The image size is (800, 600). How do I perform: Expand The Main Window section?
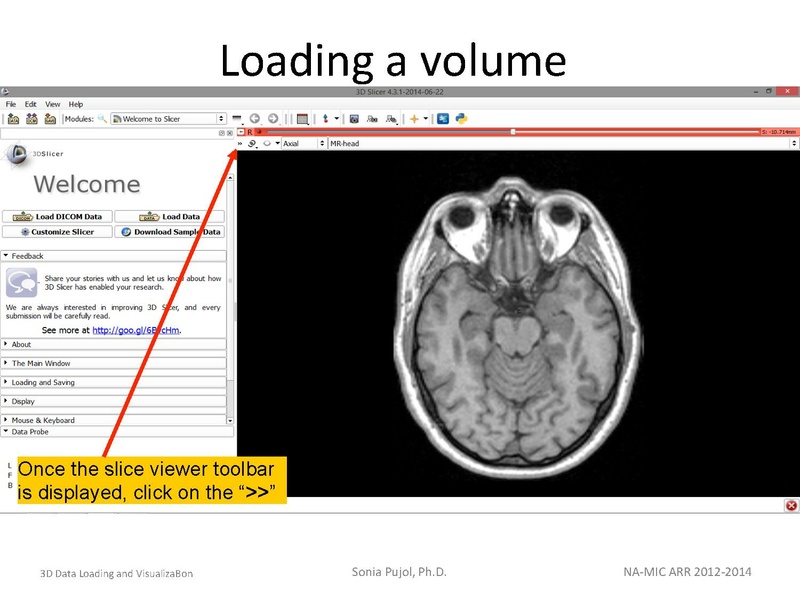pyautogui.click(x=113, y=363)
